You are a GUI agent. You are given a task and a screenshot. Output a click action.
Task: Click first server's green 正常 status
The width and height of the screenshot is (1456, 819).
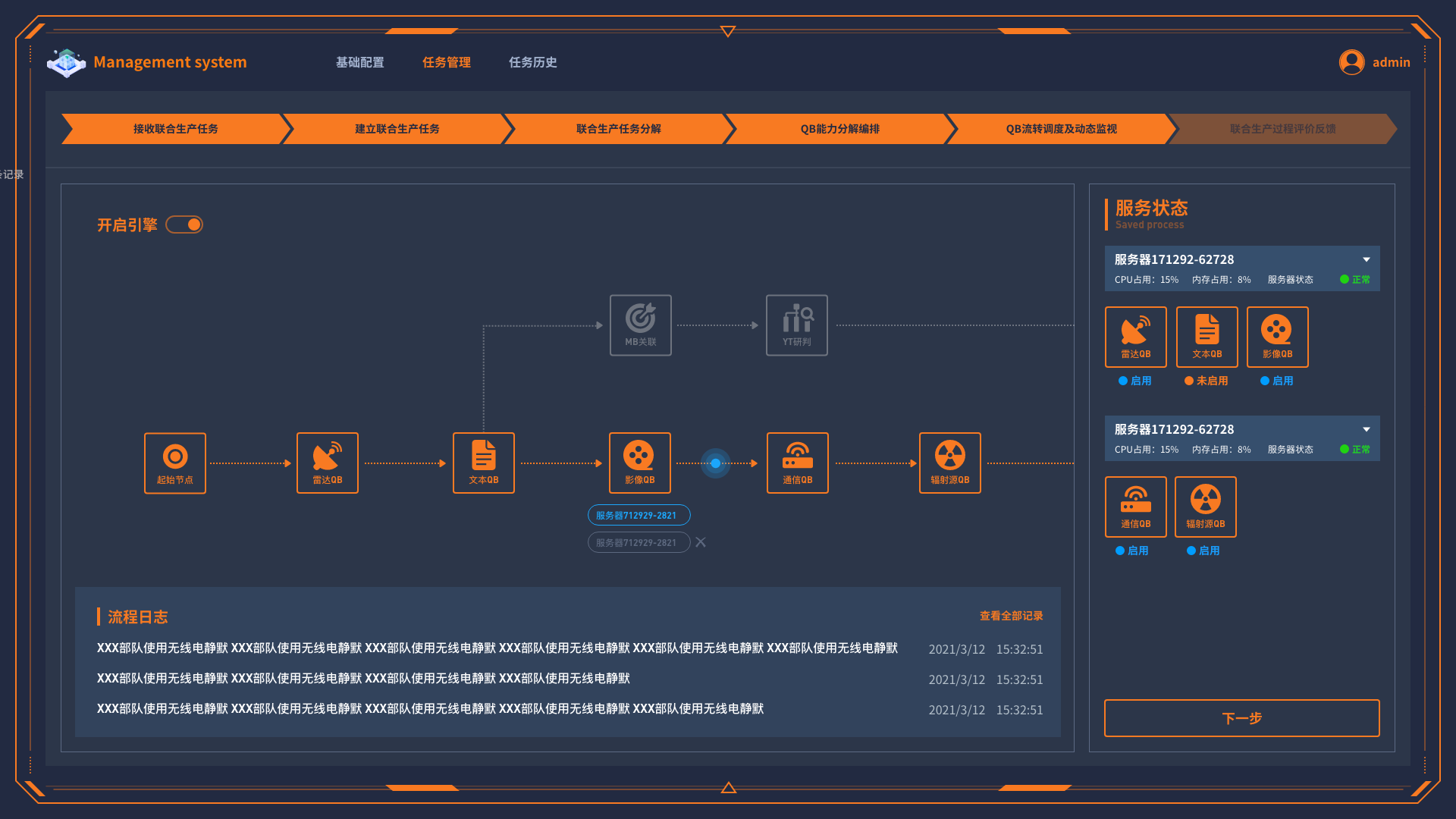1355,279
